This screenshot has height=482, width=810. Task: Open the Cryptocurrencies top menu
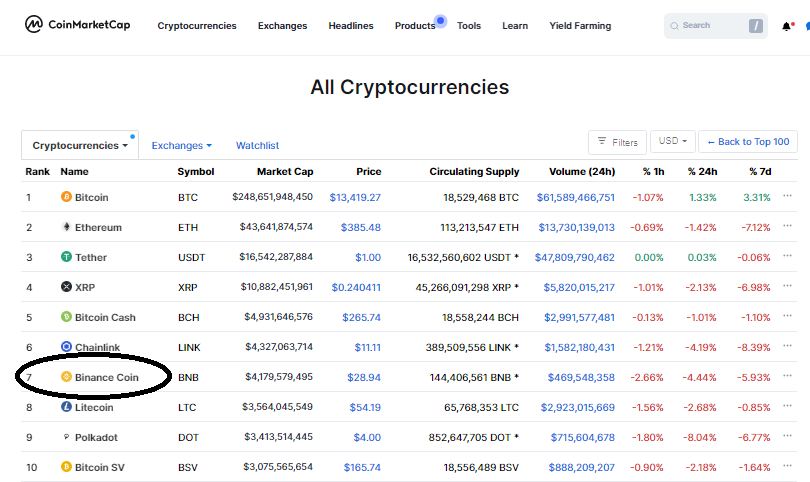197,25
